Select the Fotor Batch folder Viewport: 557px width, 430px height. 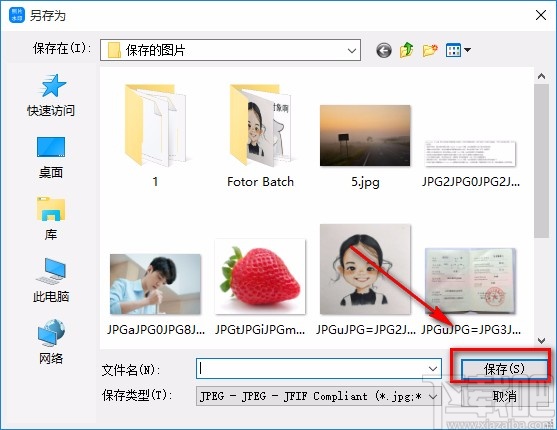(x=260, y=136)
